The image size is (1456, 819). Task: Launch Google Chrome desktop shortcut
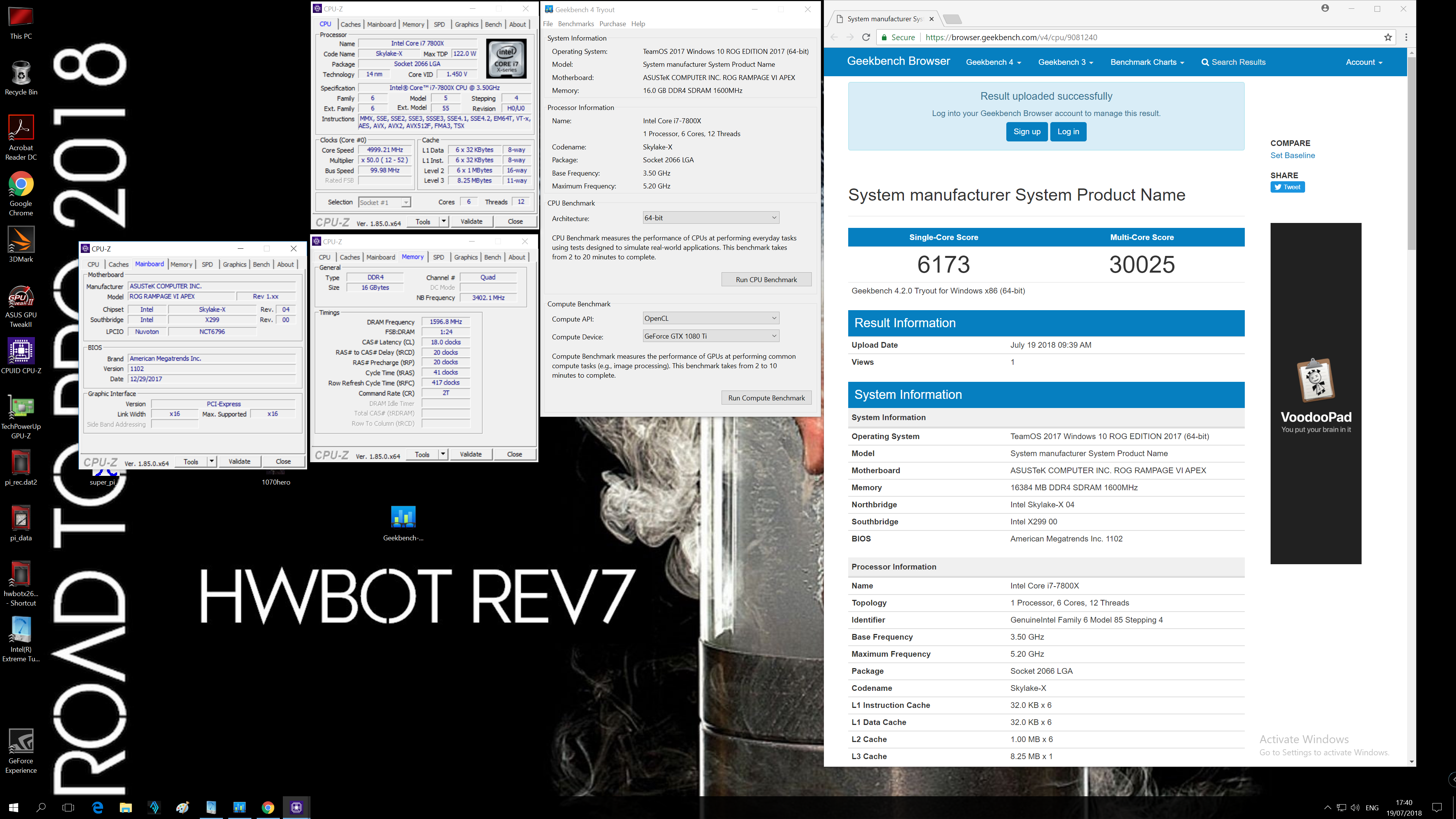click(x=21, y=193)
